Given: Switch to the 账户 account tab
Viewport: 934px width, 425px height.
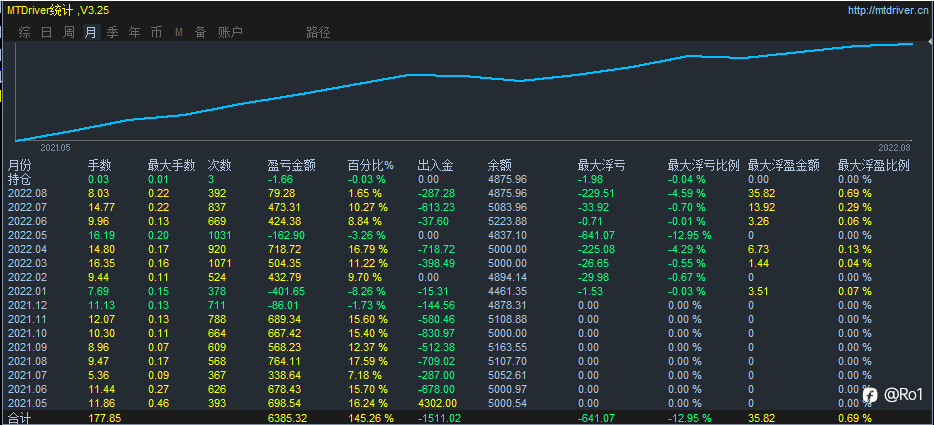Looking at the screenshot, I should 231,32.
